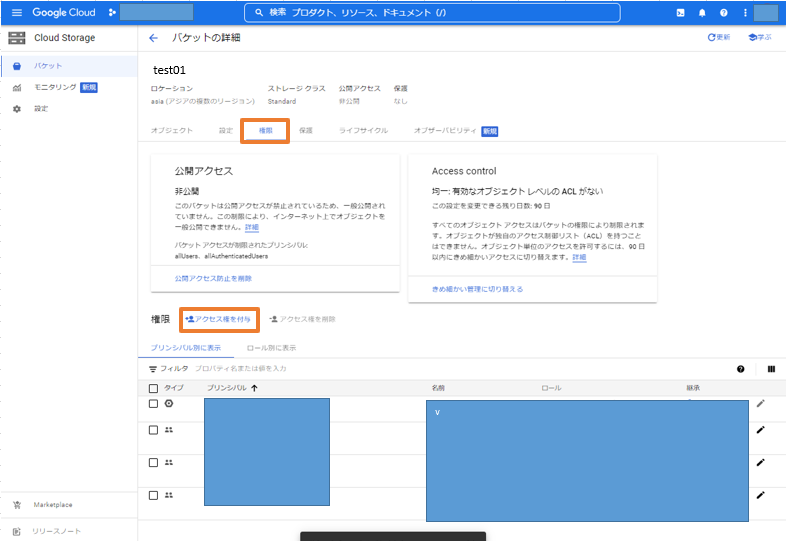Screen dimensions: 786x541
Task: Edit fourth principal row with pencil icon
Action: 760,495
